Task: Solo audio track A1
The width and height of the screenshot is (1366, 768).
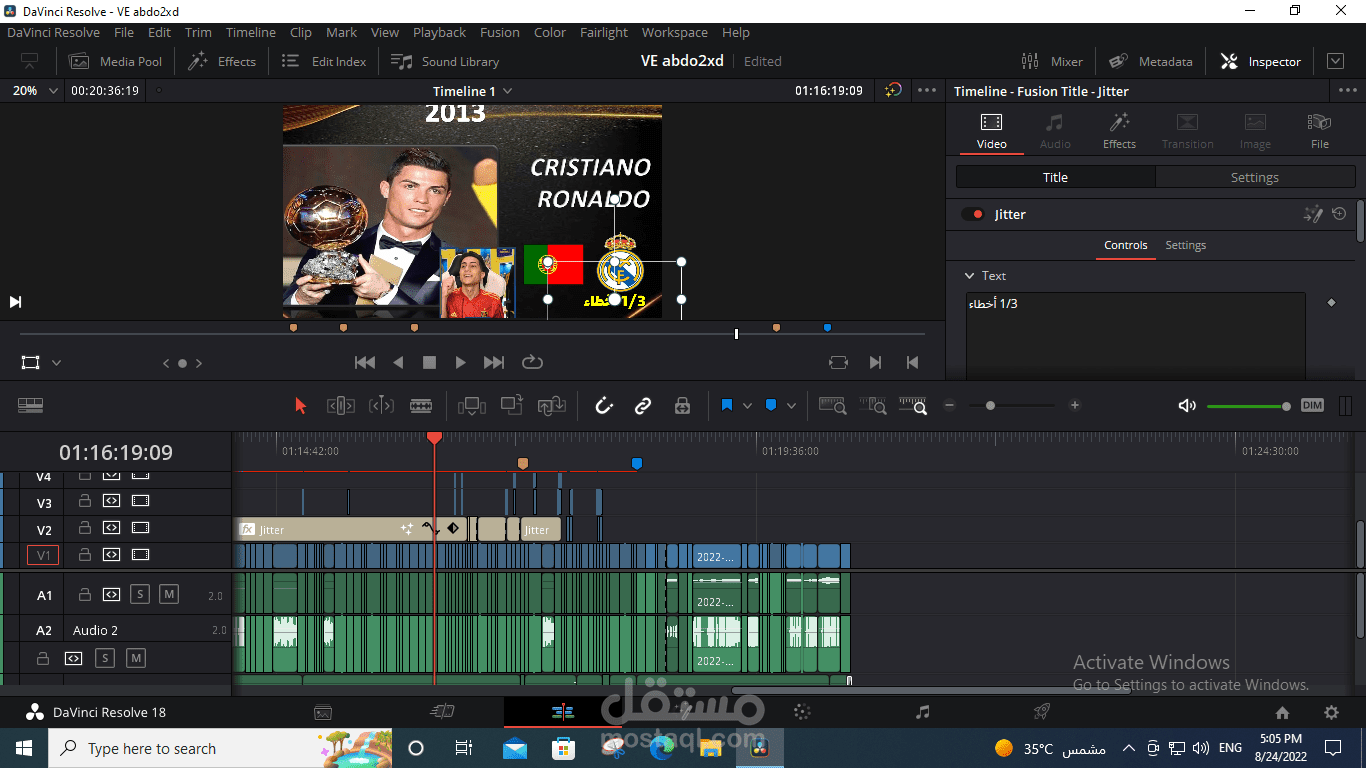Action: 140,594
